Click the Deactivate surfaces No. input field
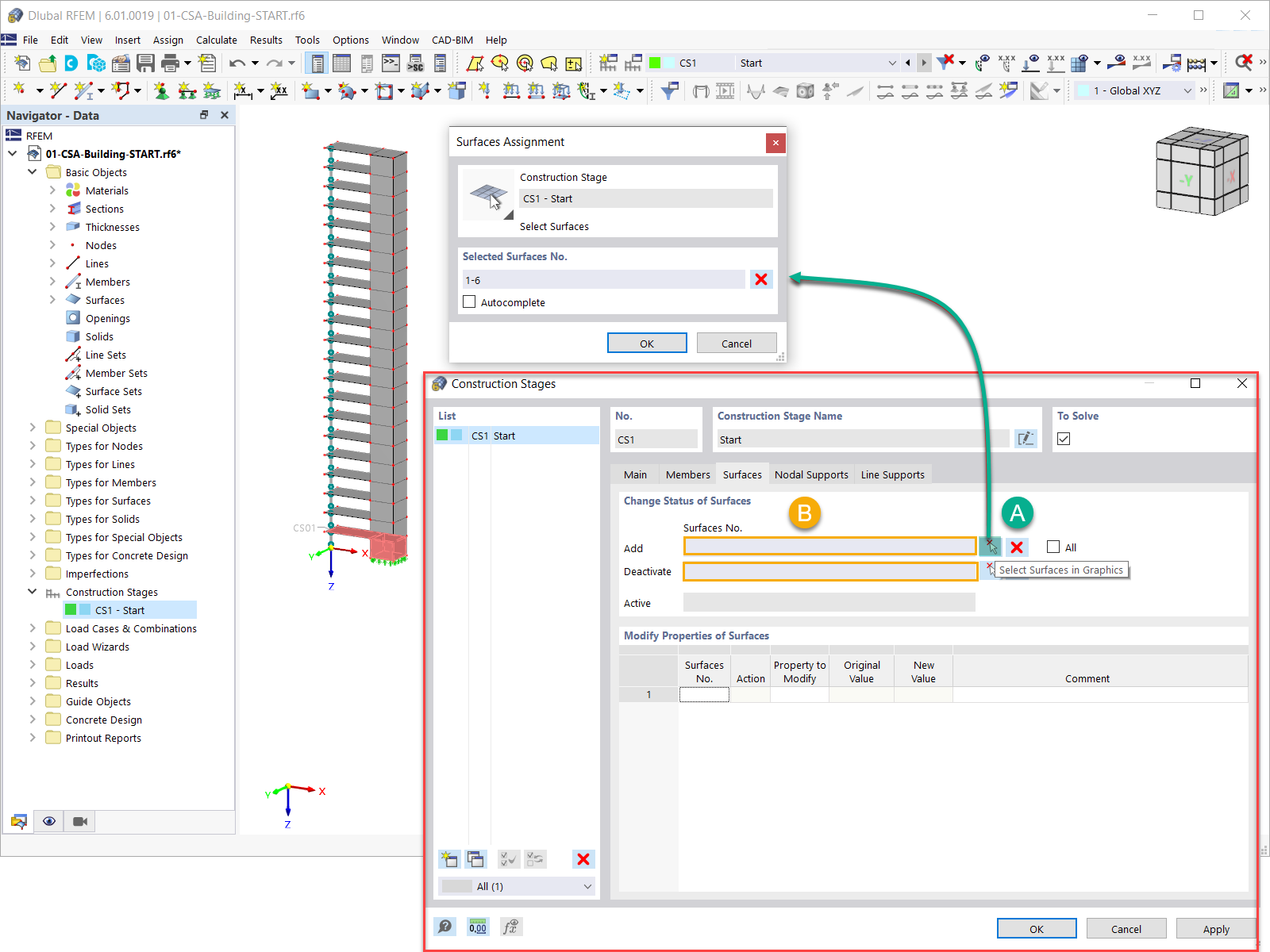The height and width of the screenshot is (952, 1270). pyautogui.click(x=829, y=571)
